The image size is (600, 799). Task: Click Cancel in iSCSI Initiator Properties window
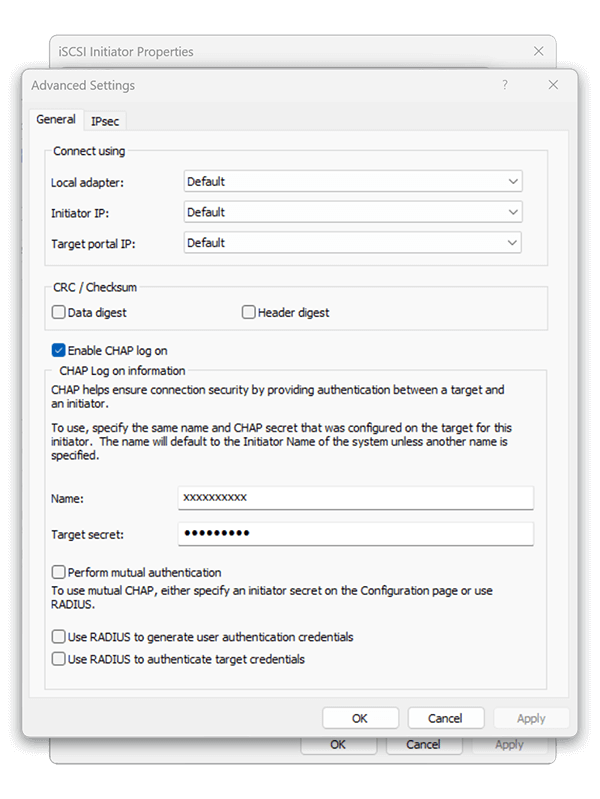click(x=424, y=744)
